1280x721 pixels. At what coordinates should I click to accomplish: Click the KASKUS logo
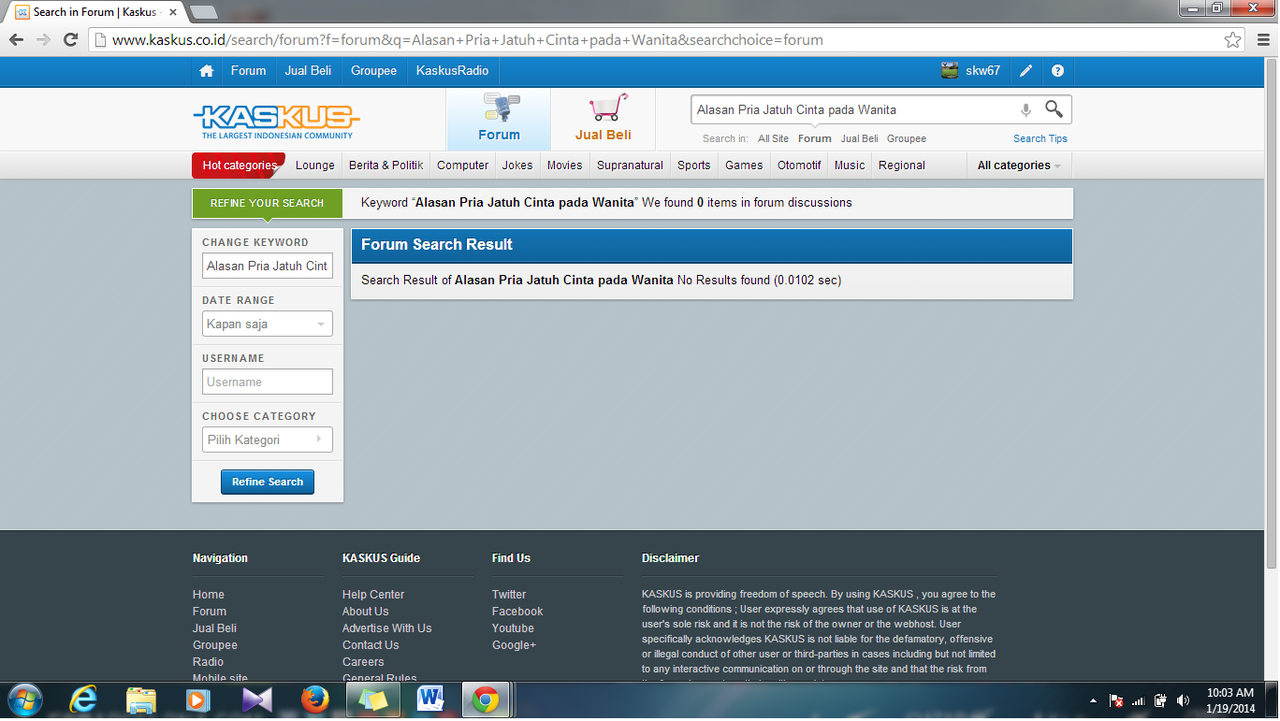276,121
